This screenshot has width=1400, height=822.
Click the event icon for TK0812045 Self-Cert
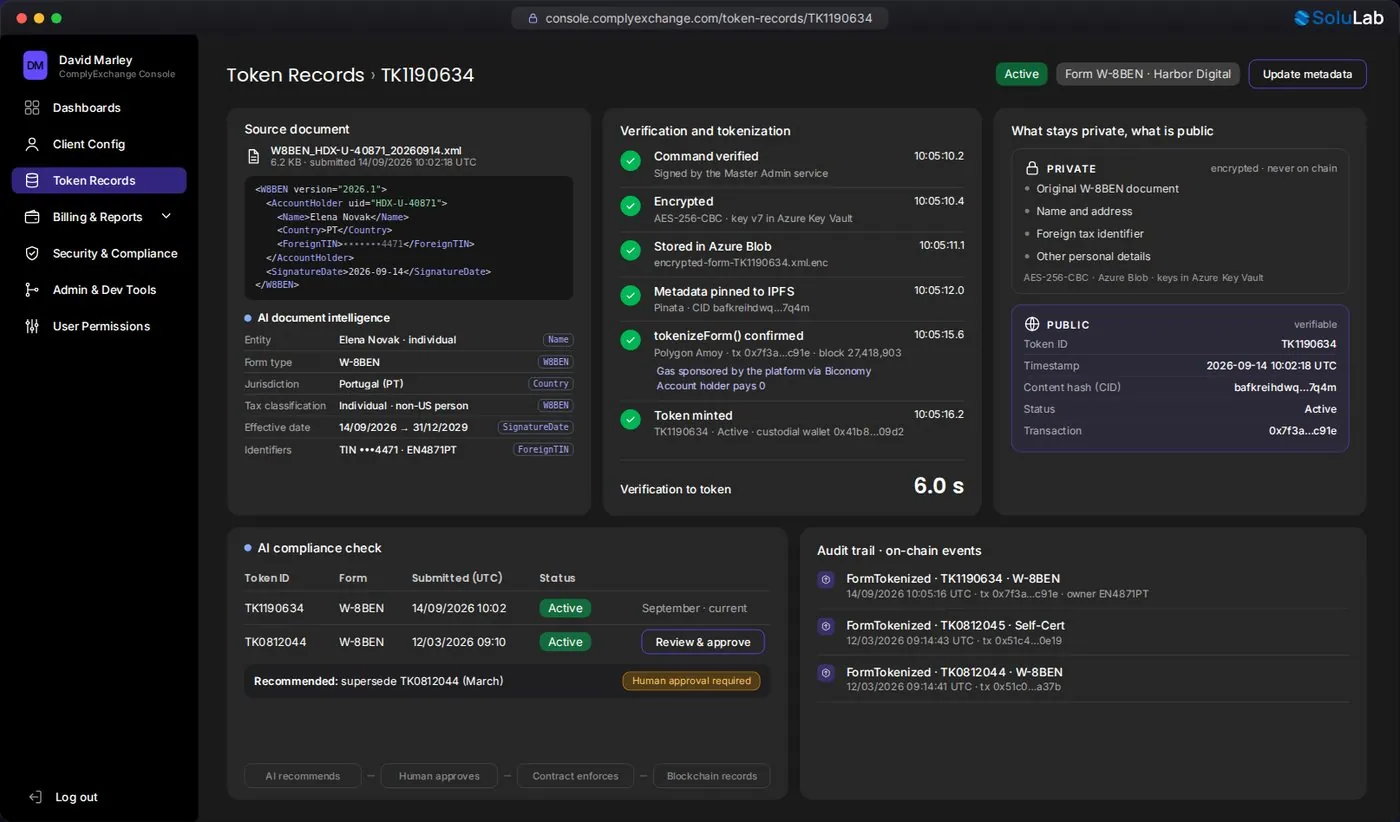point(826,626)
